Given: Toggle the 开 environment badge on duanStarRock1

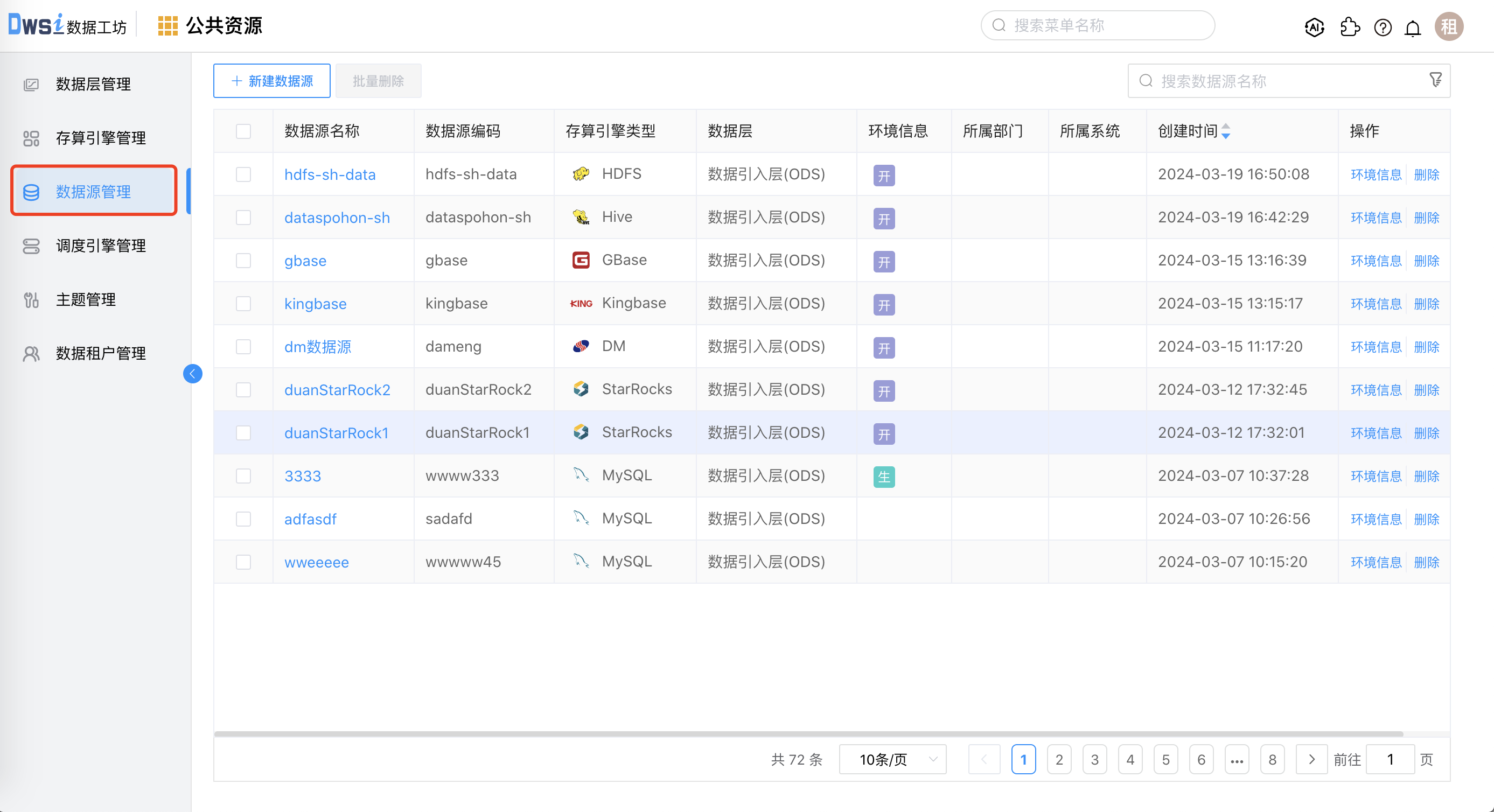Looking at the screenshot, I should (x=884, y=432).
